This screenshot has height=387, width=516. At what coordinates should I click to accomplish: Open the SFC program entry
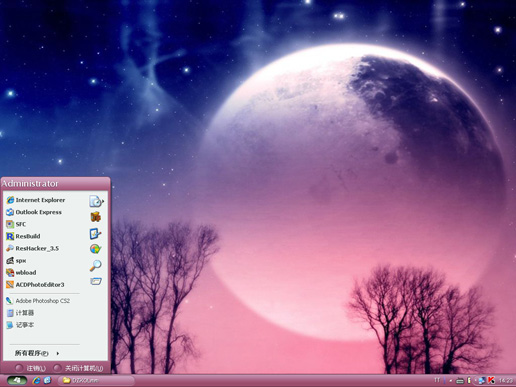pyautogui.click(x=16, y=224)
